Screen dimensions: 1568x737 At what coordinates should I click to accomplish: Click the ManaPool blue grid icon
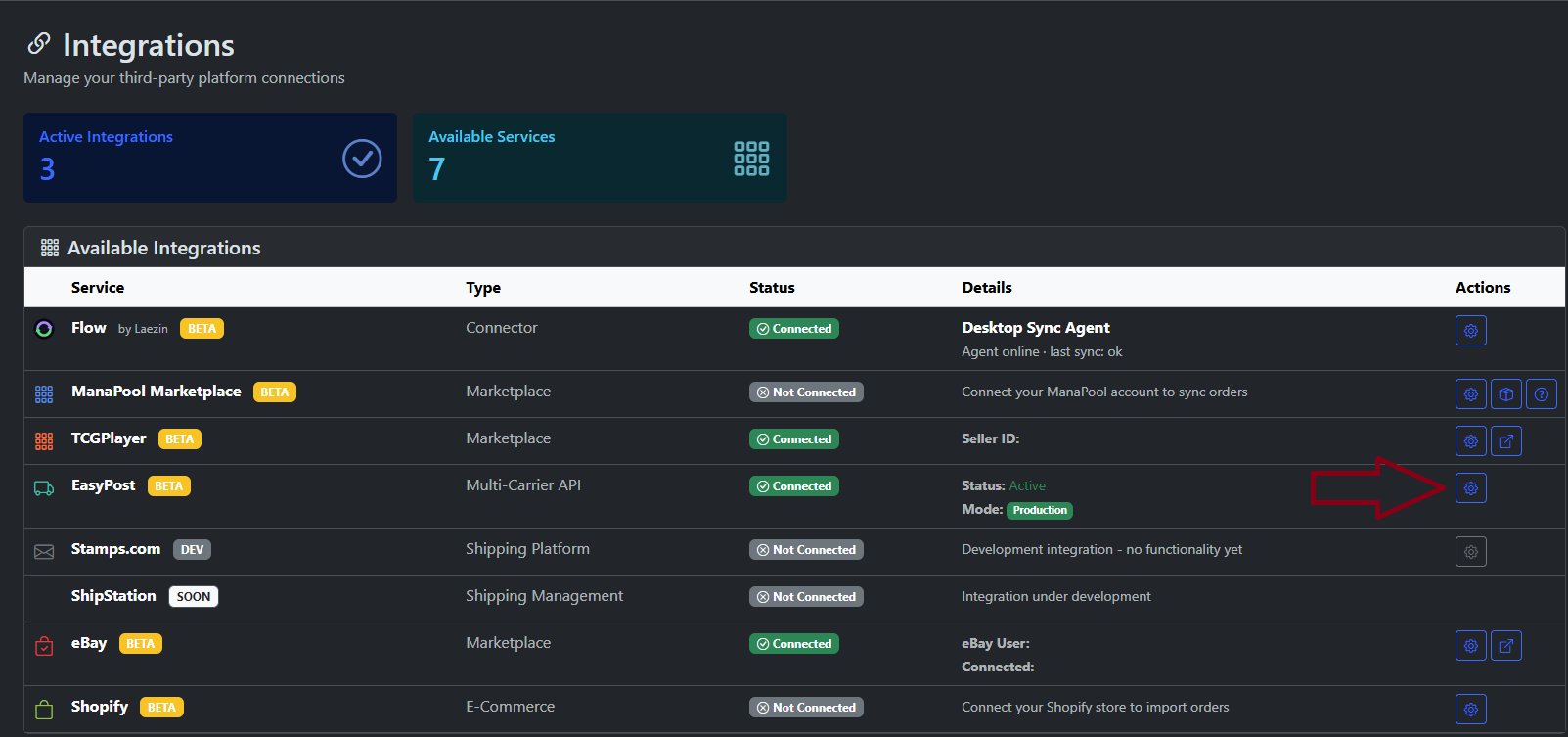[x=44, y=394]
